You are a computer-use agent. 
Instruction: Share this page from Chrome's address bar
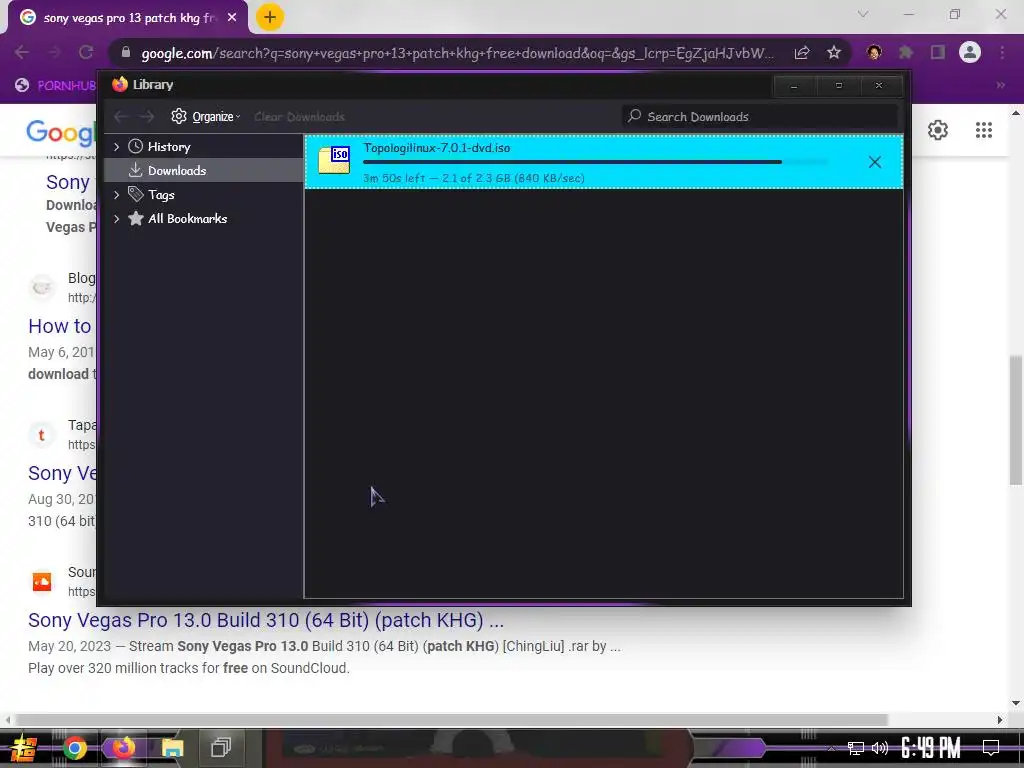click(x=802, y=53)
